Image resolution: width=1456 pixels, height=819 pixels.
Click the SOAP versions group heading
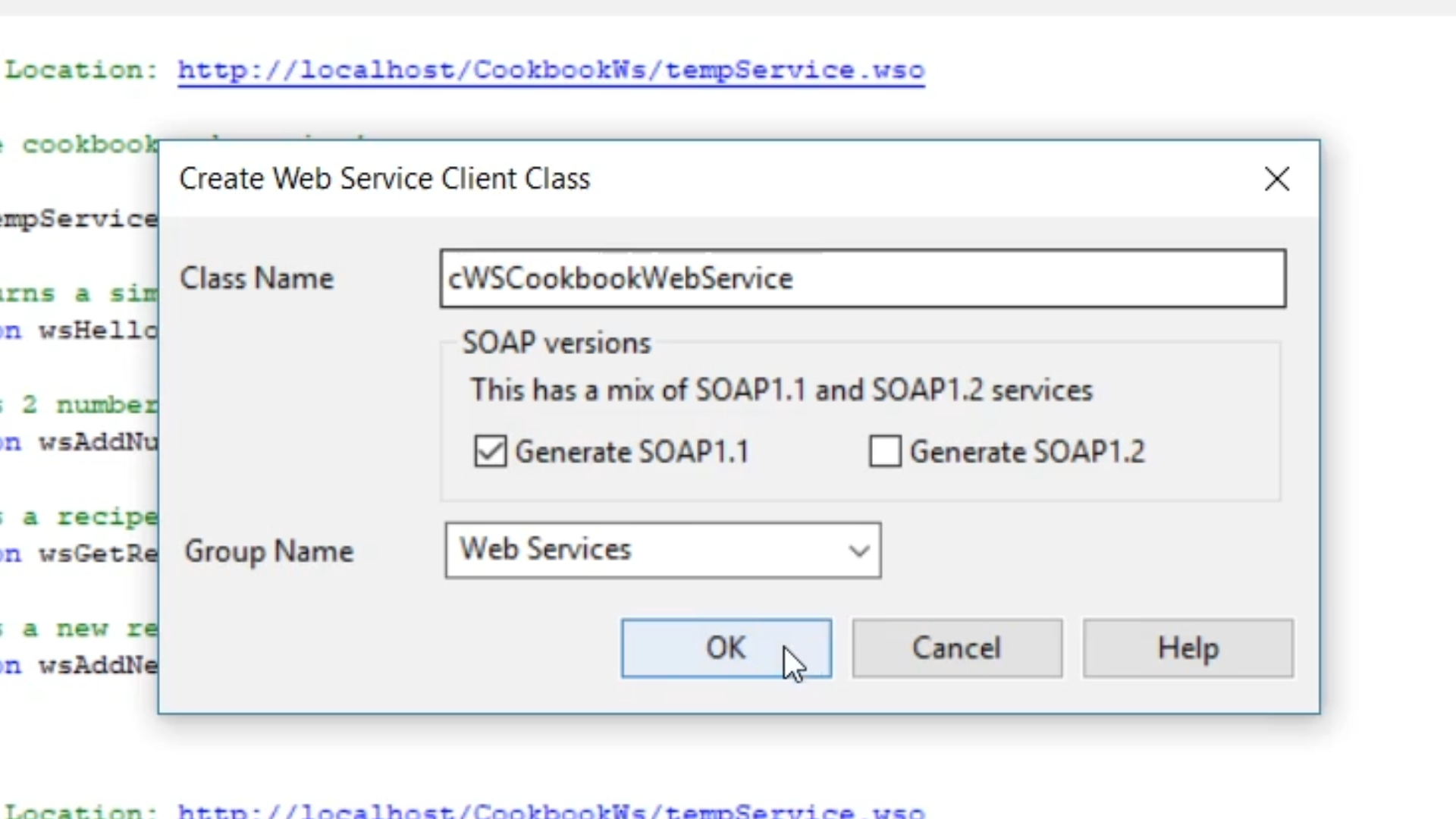pyautogui.click(x=556, y=344)
